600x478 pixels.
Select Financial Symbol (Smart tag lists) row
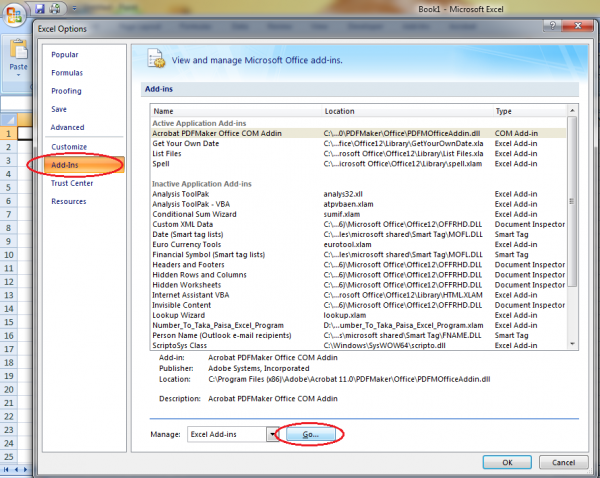[x=358, y=254]
